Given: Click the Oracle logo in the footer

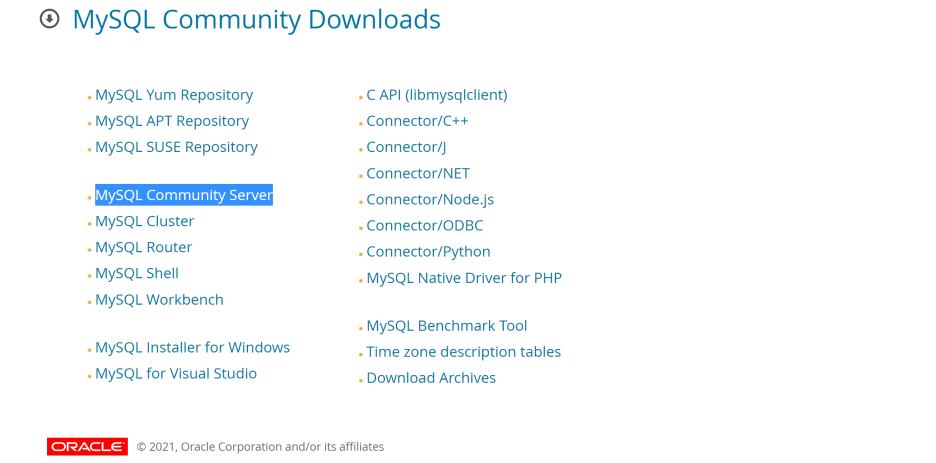Looking at the screenshot, I should (87, 446).
